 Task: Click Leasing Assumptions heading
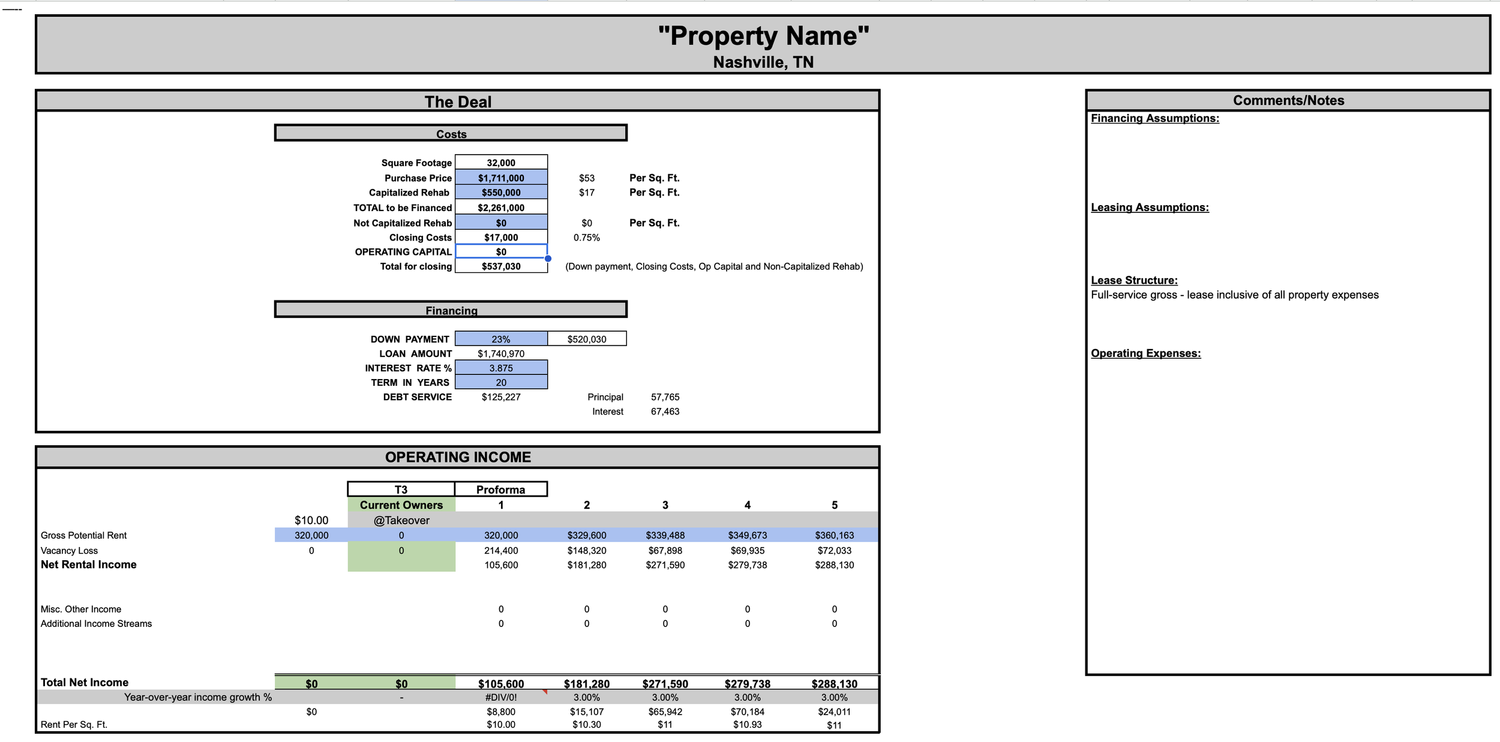click(1150, 207)
